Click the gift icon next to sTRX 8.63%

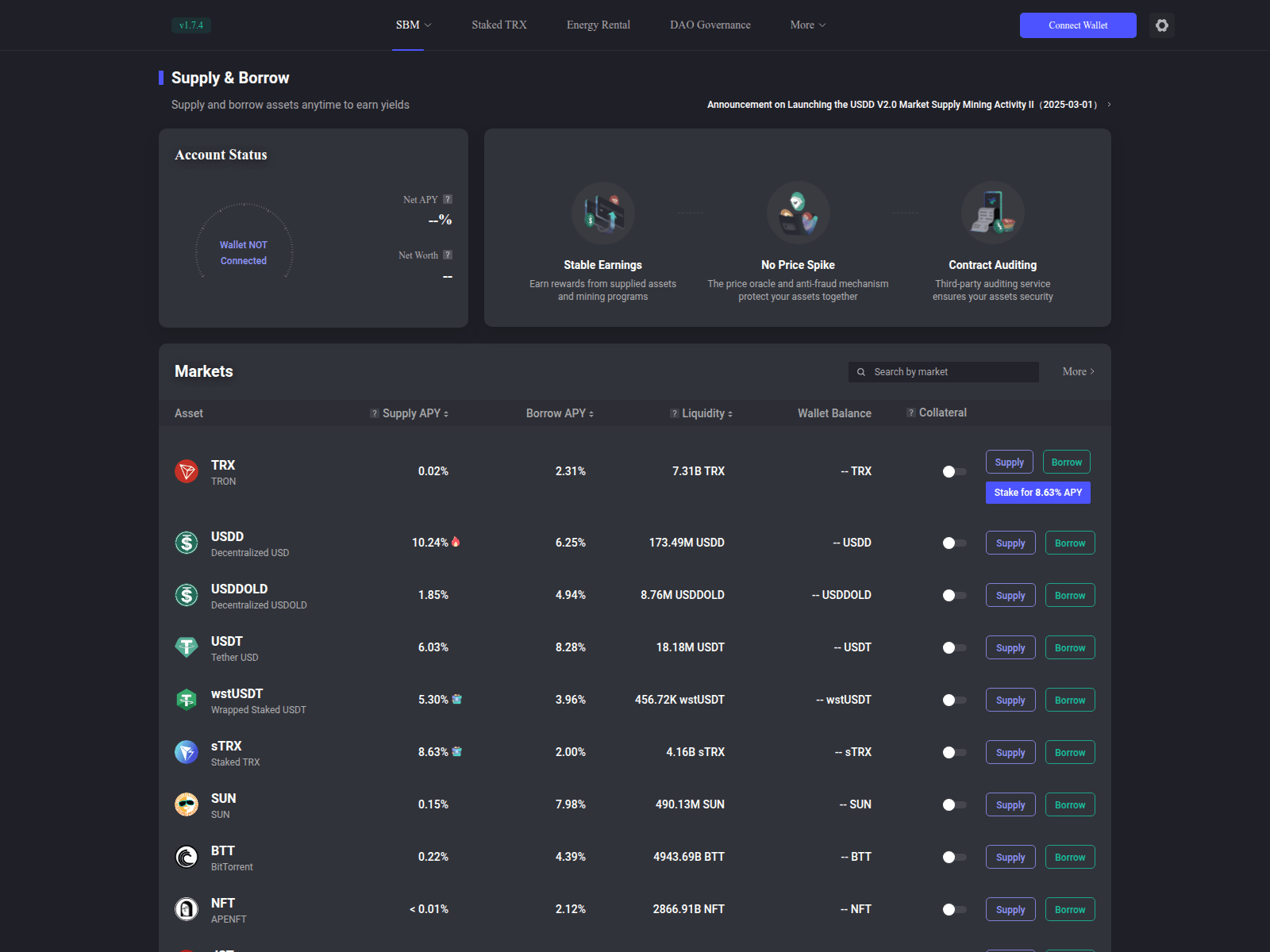[x=457, y=751]
